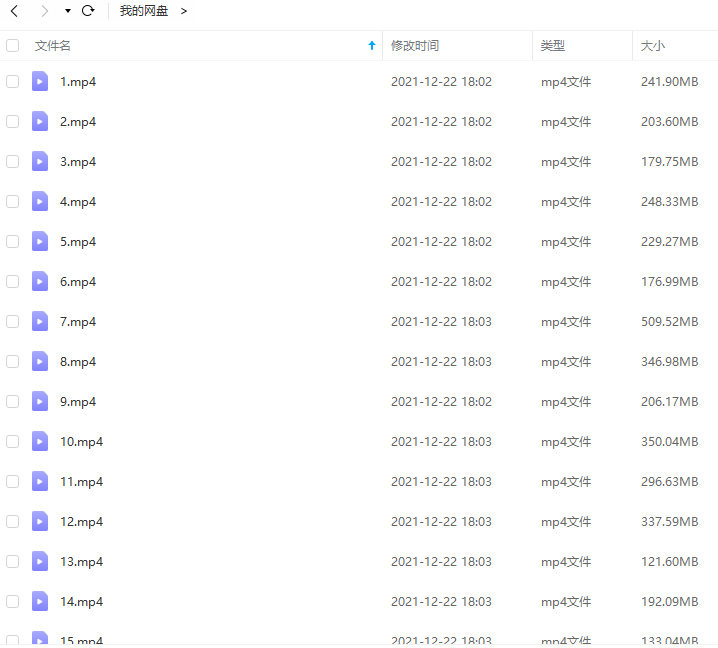Screen dimensions: 718x648
Task: Sort by 修改时间 column
Action: (415, 45)
